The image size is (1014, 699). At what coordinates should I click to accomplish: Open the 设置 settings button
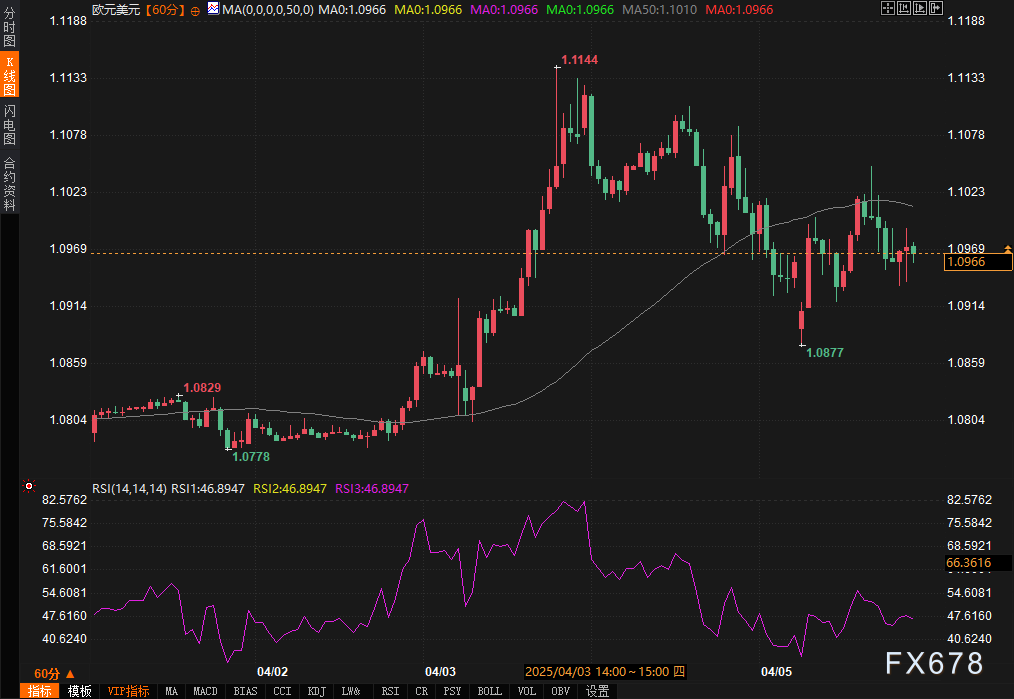coord(597,691)
